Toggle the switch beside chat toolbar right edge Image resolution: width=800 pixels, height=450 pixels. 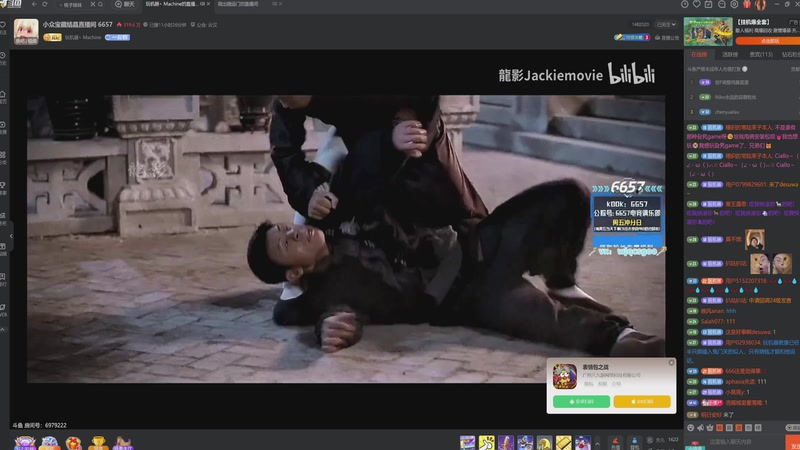(793, 428)
